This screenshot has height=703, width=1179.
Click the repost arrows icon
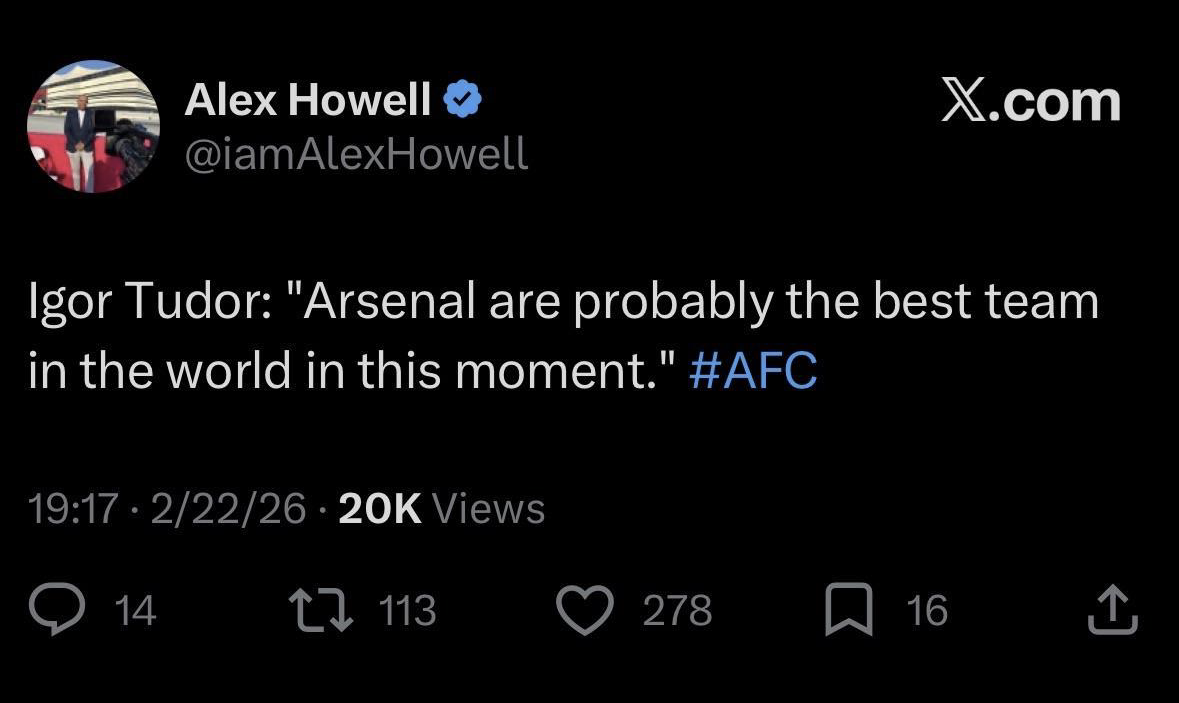point(322,610)
